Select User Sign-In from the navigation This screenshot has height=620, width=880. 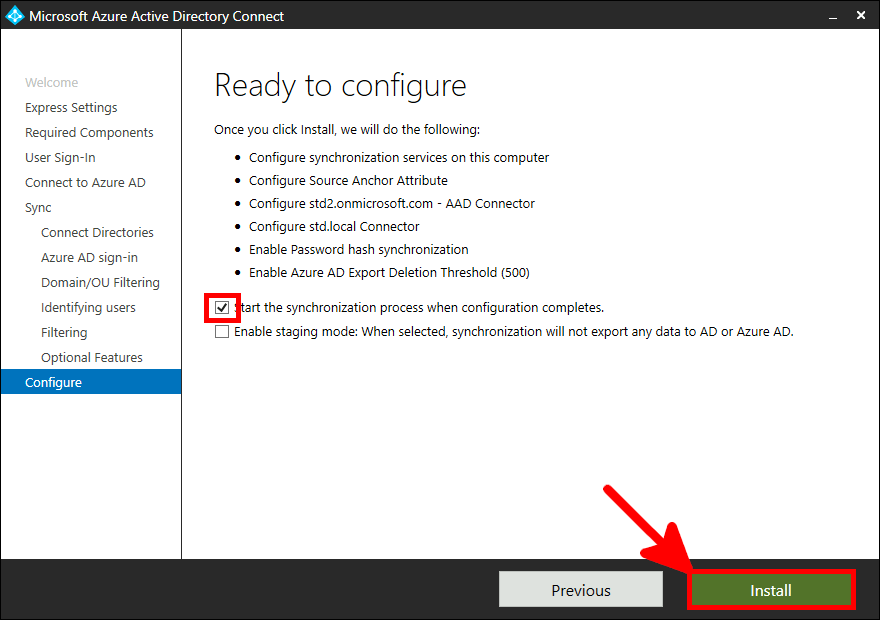click(x=59, y=157)
